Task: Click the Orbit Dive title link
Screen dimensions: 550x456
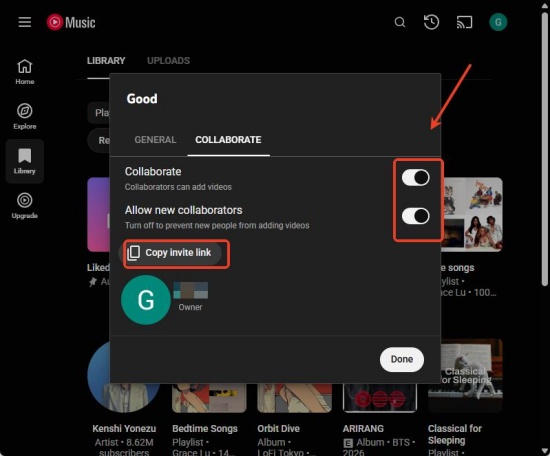Action: click(x=279, y=429)
